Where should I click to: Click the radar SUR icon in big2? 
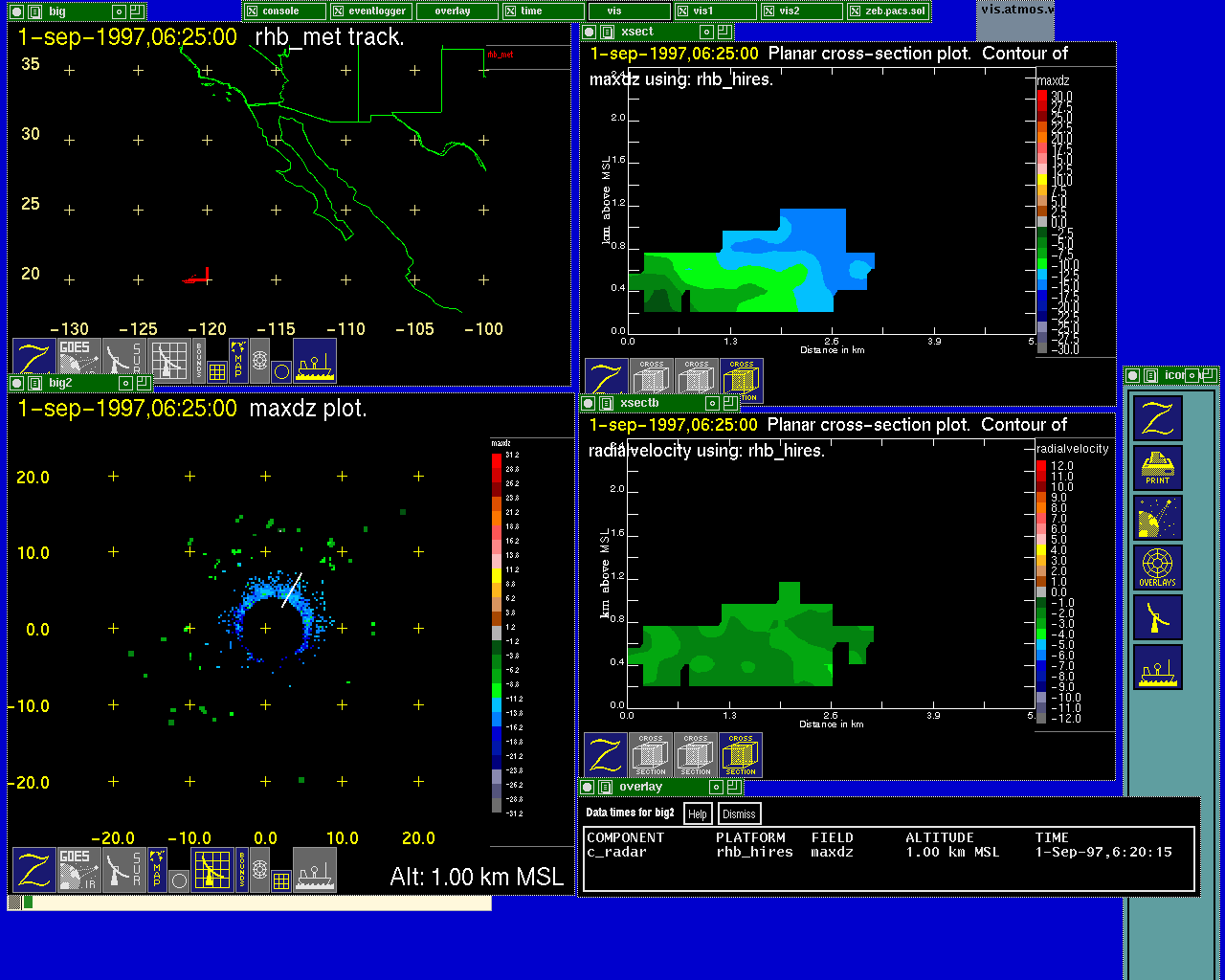123,869
